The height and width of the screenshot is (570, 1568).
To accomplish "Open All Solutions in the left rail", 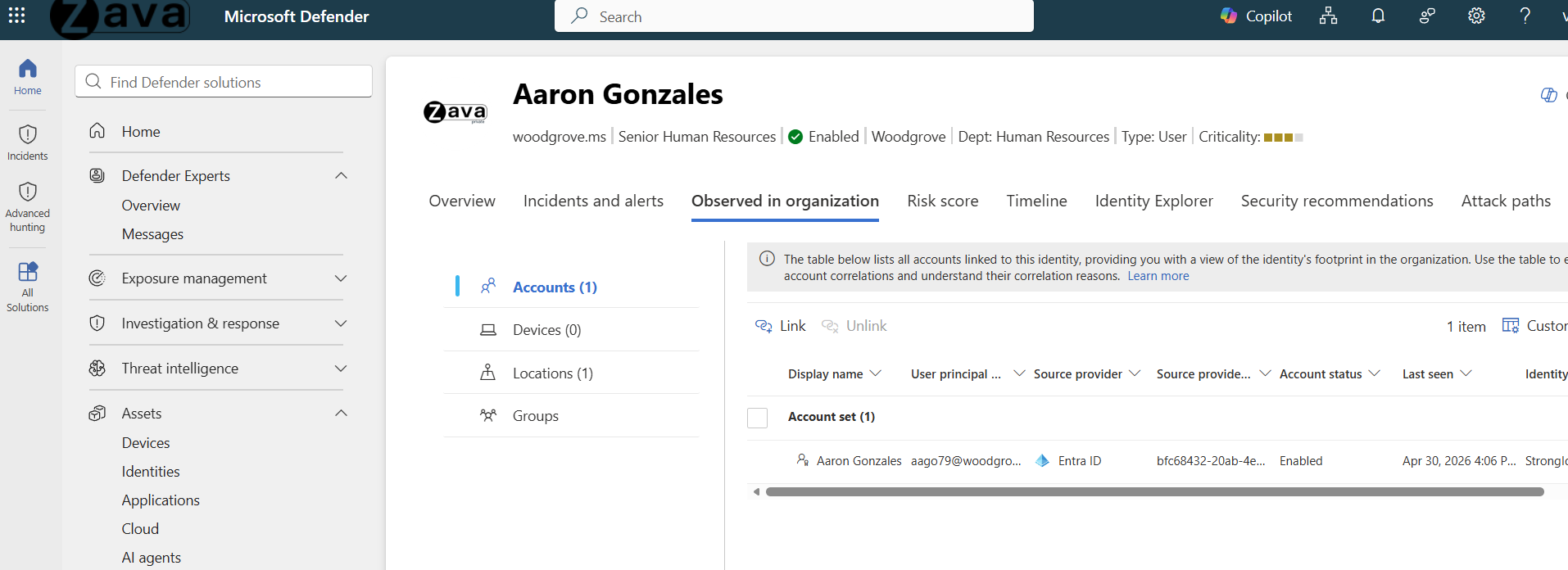I will [x=28, y=287].
